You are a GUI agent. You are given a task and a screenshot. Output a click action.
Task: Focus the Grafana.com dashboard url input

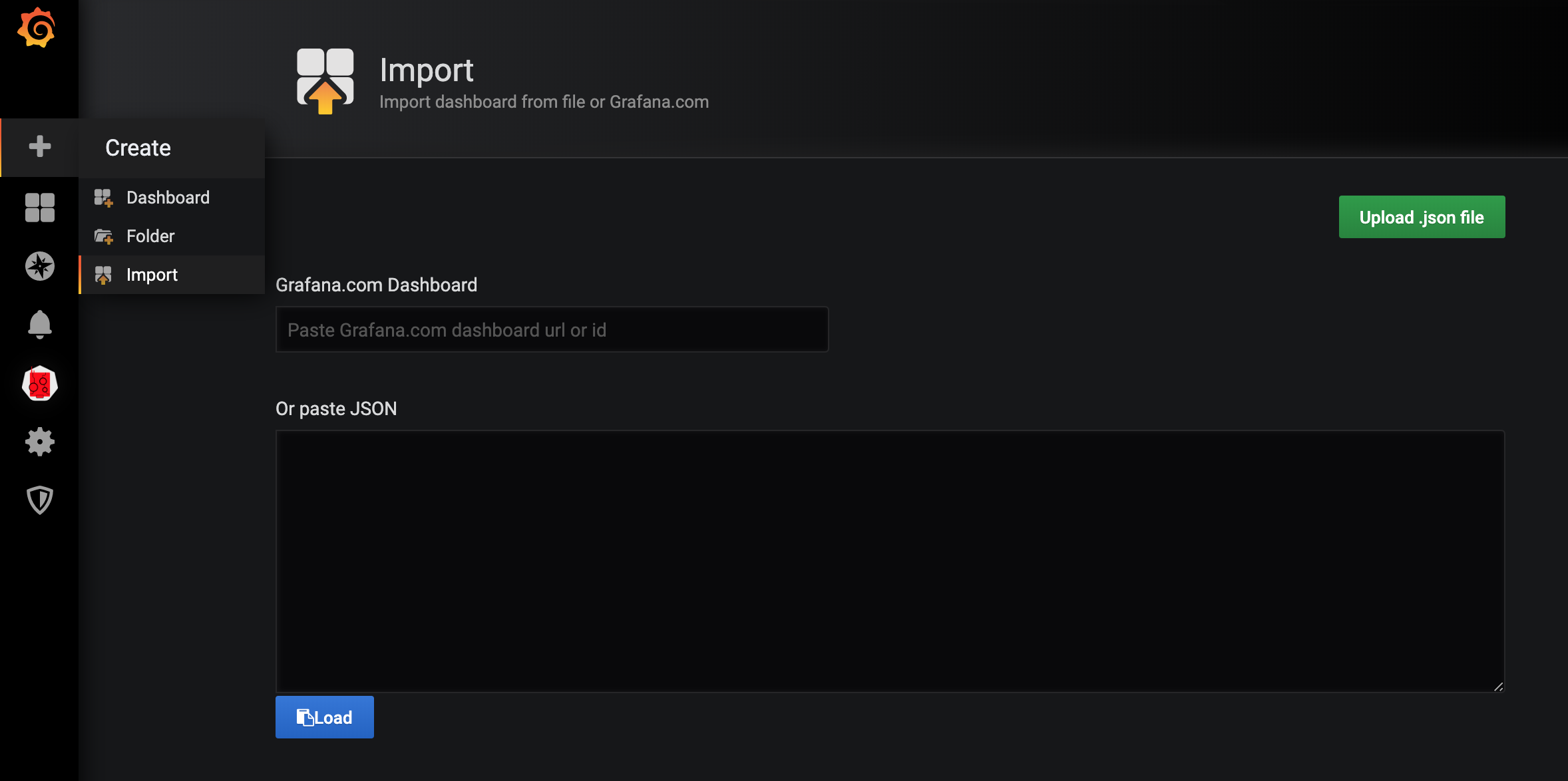click(552, 329)
